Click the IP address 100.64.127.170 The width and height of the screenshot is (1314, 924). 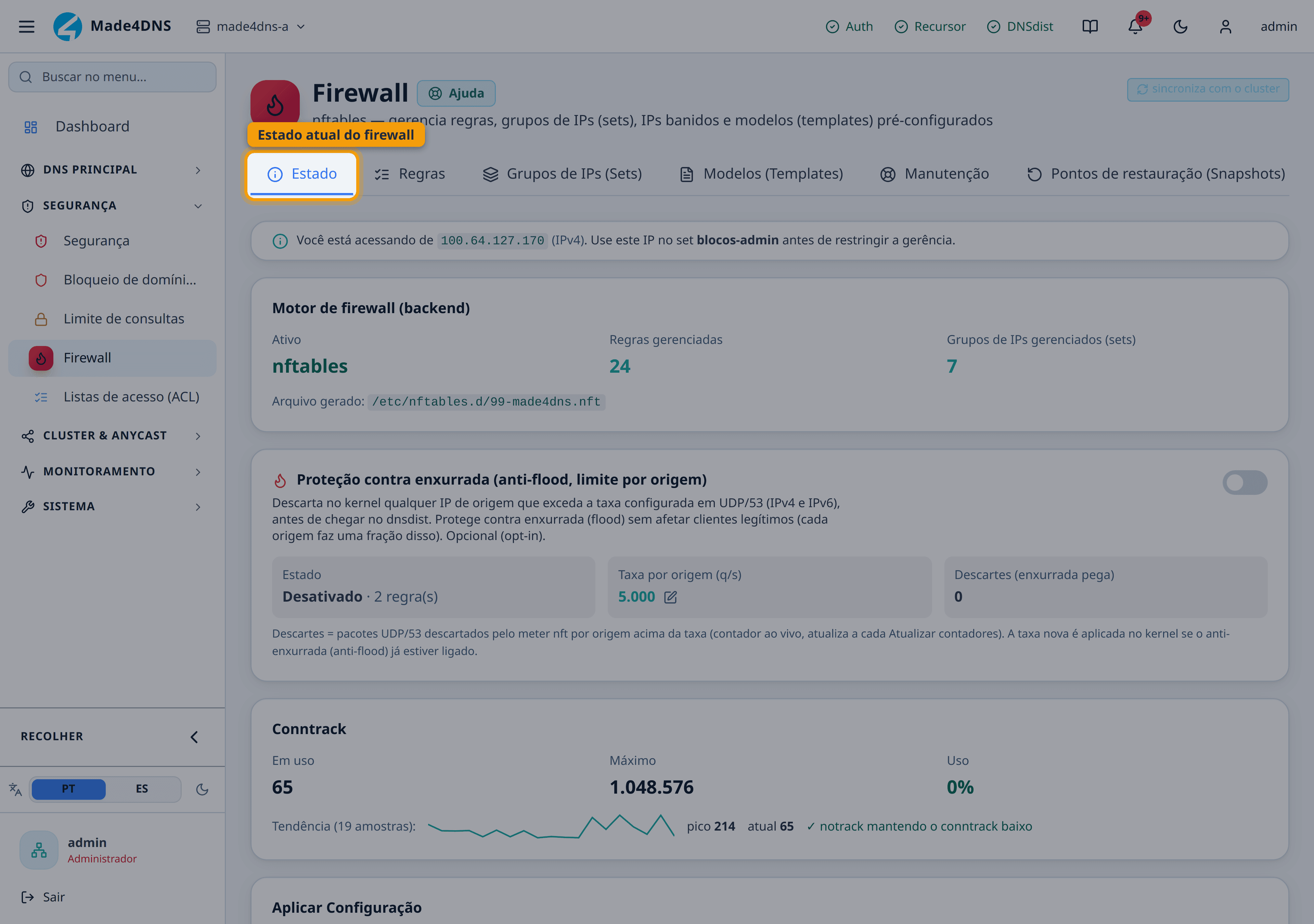click(492, 241)
